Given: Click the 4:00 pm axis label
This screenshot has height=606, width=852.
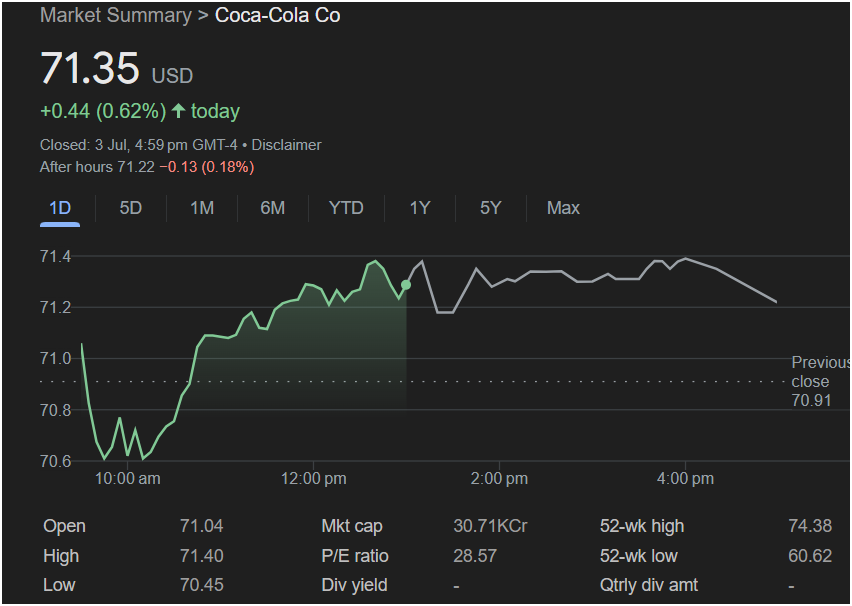Looking at the screenshot, I should [x=685, y=479].
